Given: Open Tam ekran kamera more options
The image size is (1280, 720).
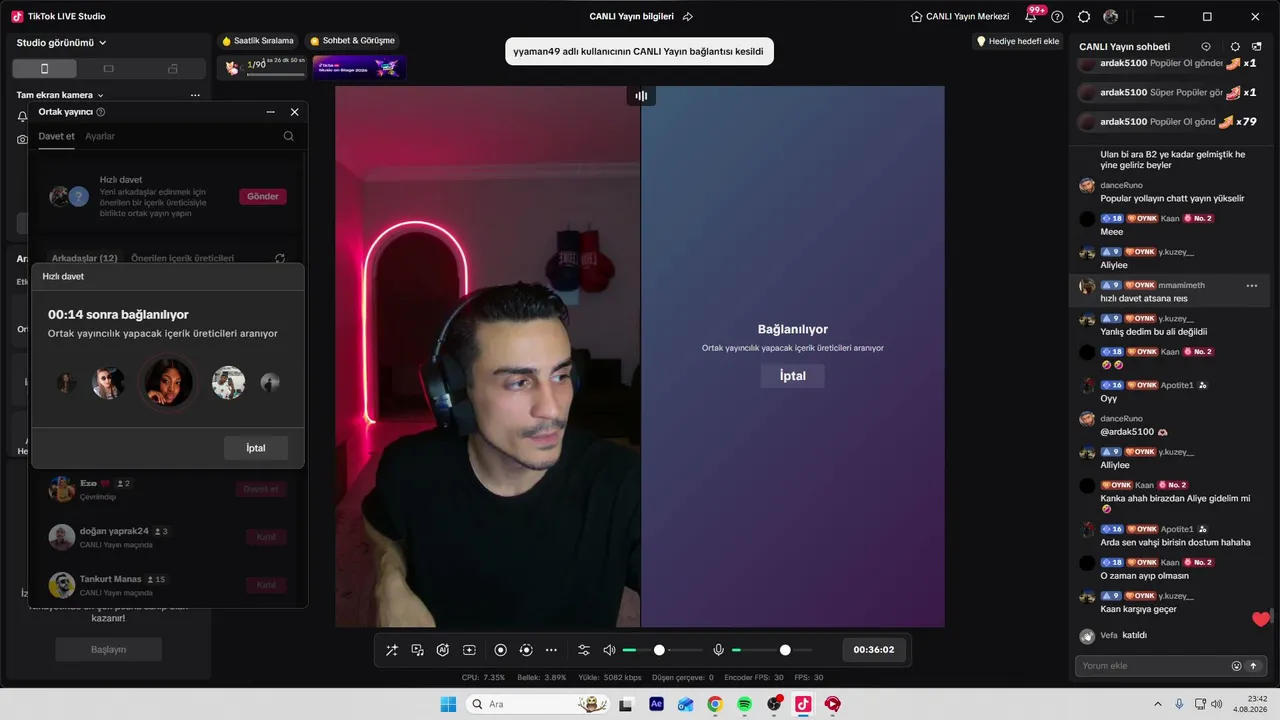Looking at the screenshot, I should click(x=195, y=95).
